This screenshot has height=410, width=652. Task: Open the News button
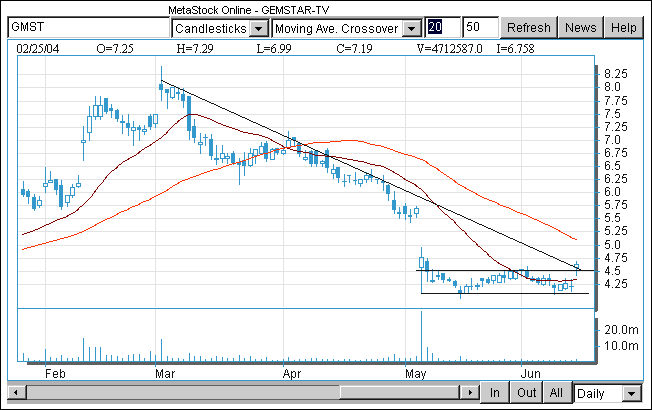click(x=580, y=28)
